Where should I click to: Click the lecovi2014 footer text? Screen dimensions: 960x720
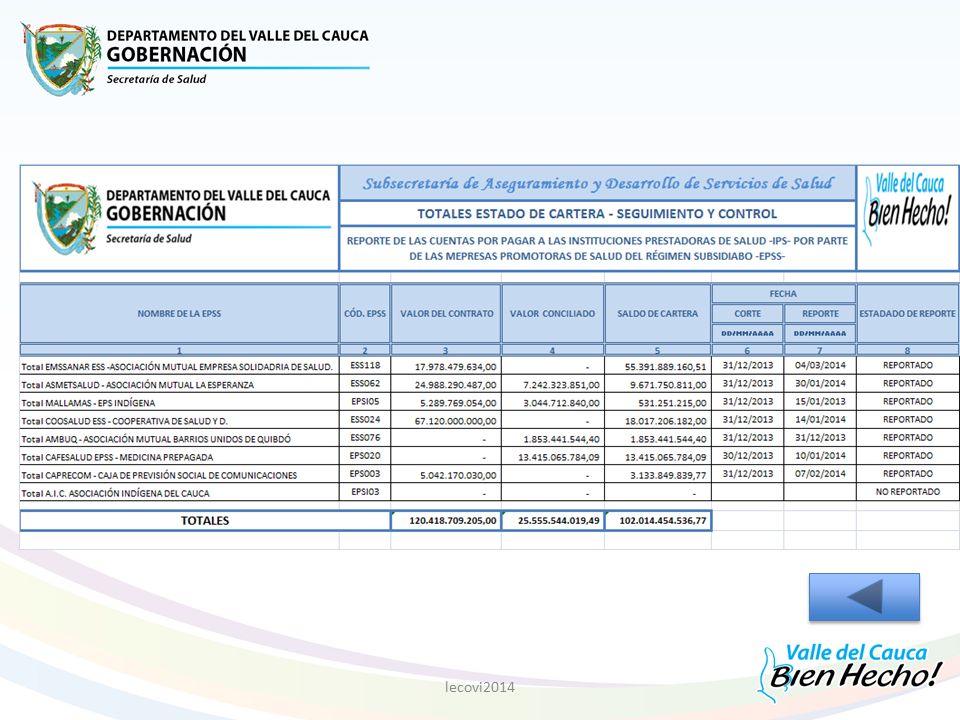(x=480, y=688)
